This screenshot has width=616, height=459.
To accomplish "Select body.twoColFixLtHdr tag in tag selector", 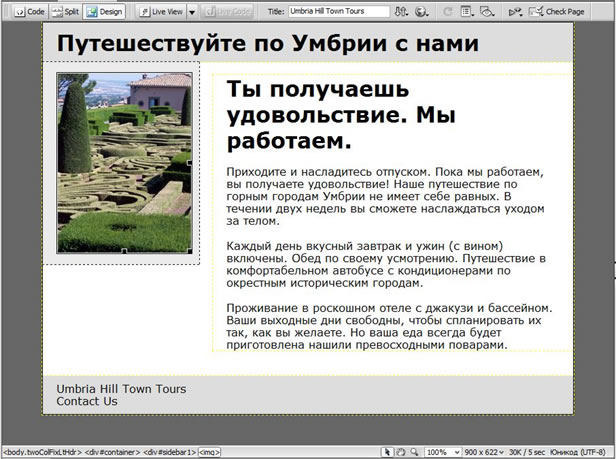I will (42, 452).
